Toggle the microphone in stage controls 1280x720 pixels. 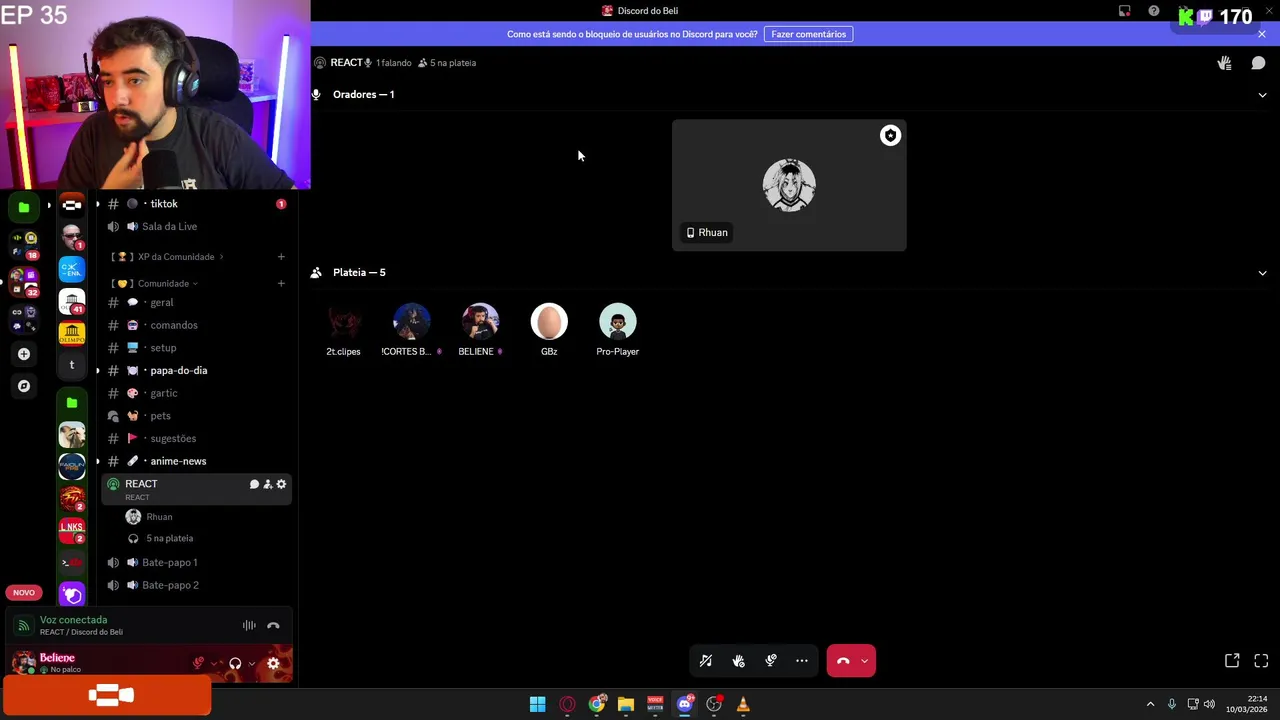771,661
